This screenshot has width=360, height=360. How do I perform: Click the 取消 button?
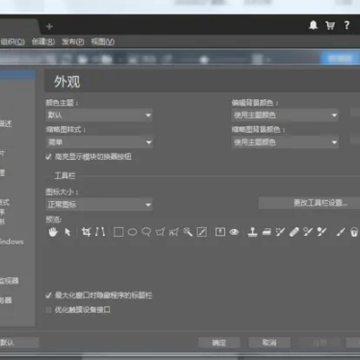pos(269,343)
